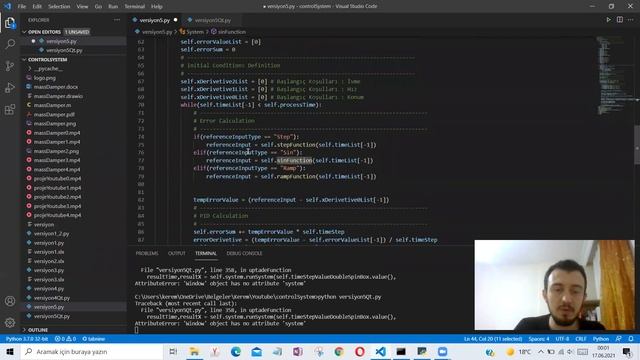Open Opera browser from the taskbar
640x360 pixels.
tap(360, 351)
